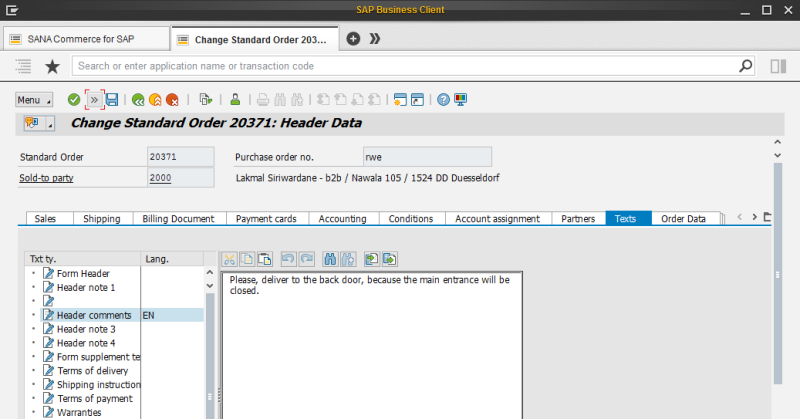
Task: Click the Purchase order no. field
Action: [427, 157]
